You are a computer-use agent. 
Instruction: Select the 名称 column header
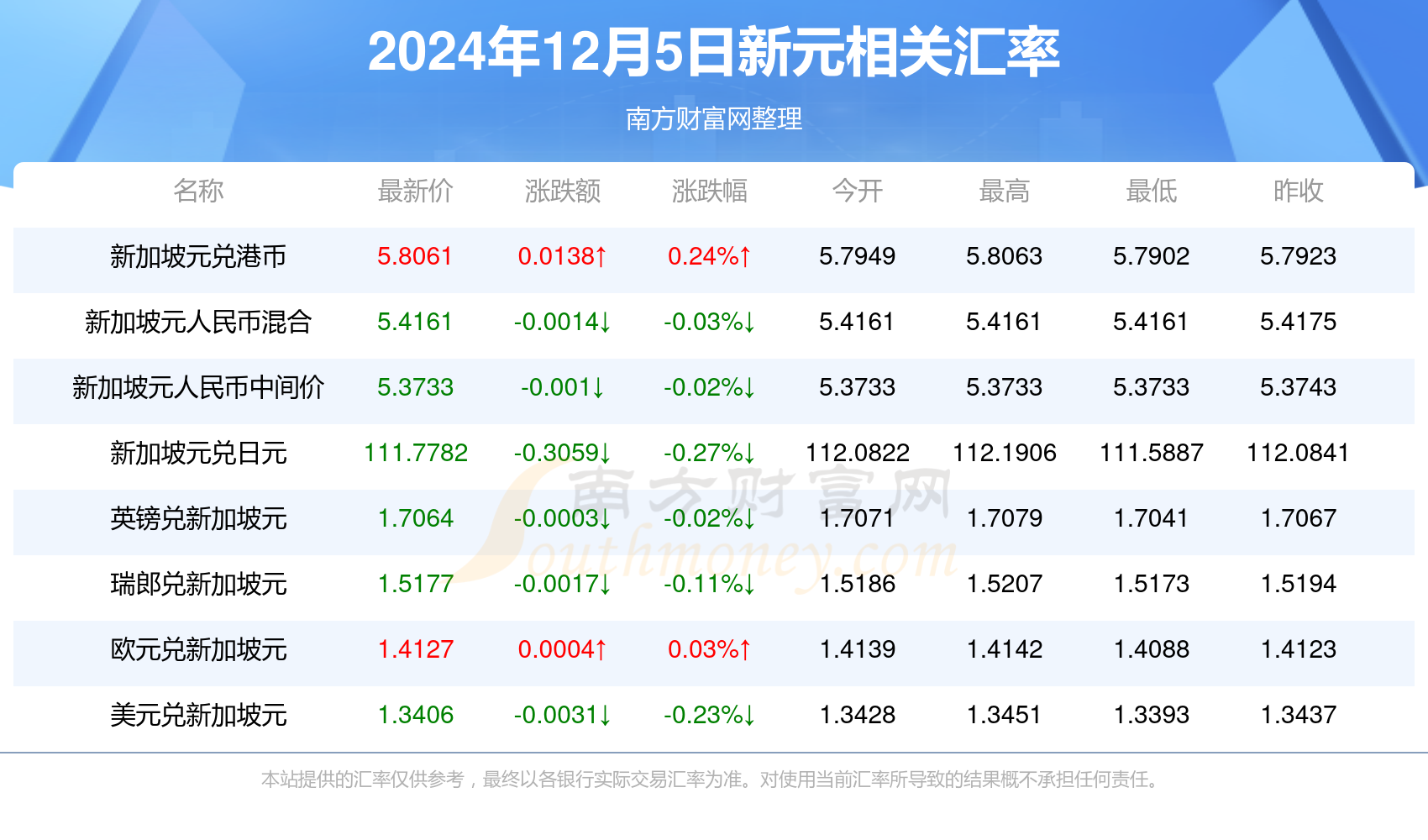[198, 191]
